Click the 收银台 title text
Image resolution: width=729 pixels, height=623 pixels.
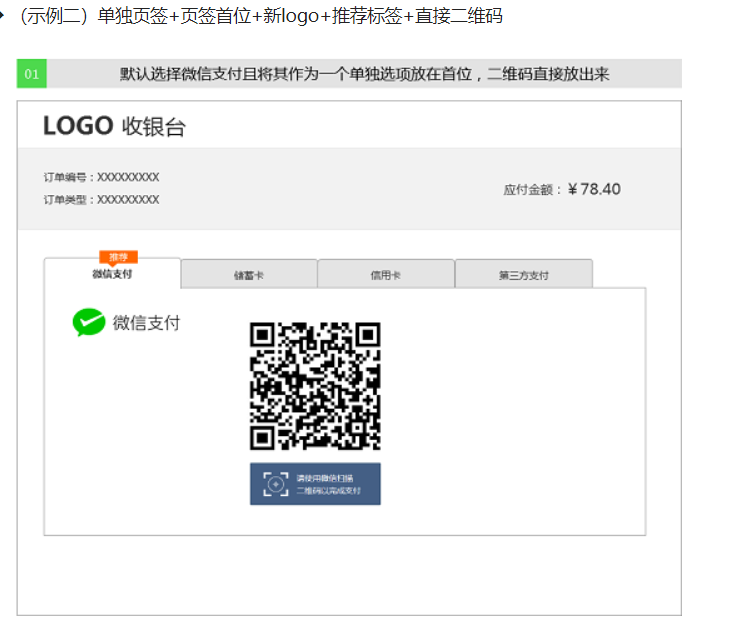tap(154, 126)
